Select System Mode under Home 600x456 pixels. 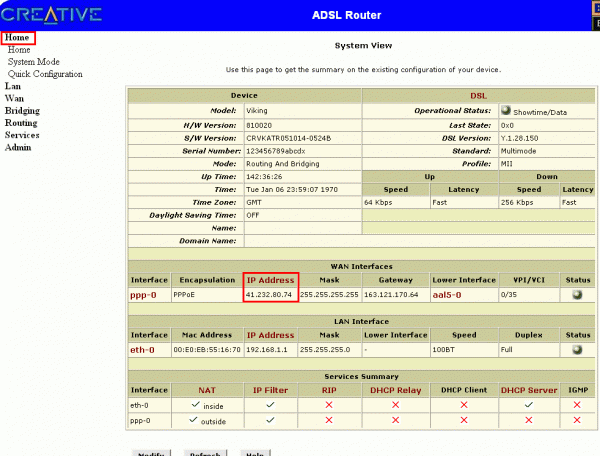[x=34, y=61]
